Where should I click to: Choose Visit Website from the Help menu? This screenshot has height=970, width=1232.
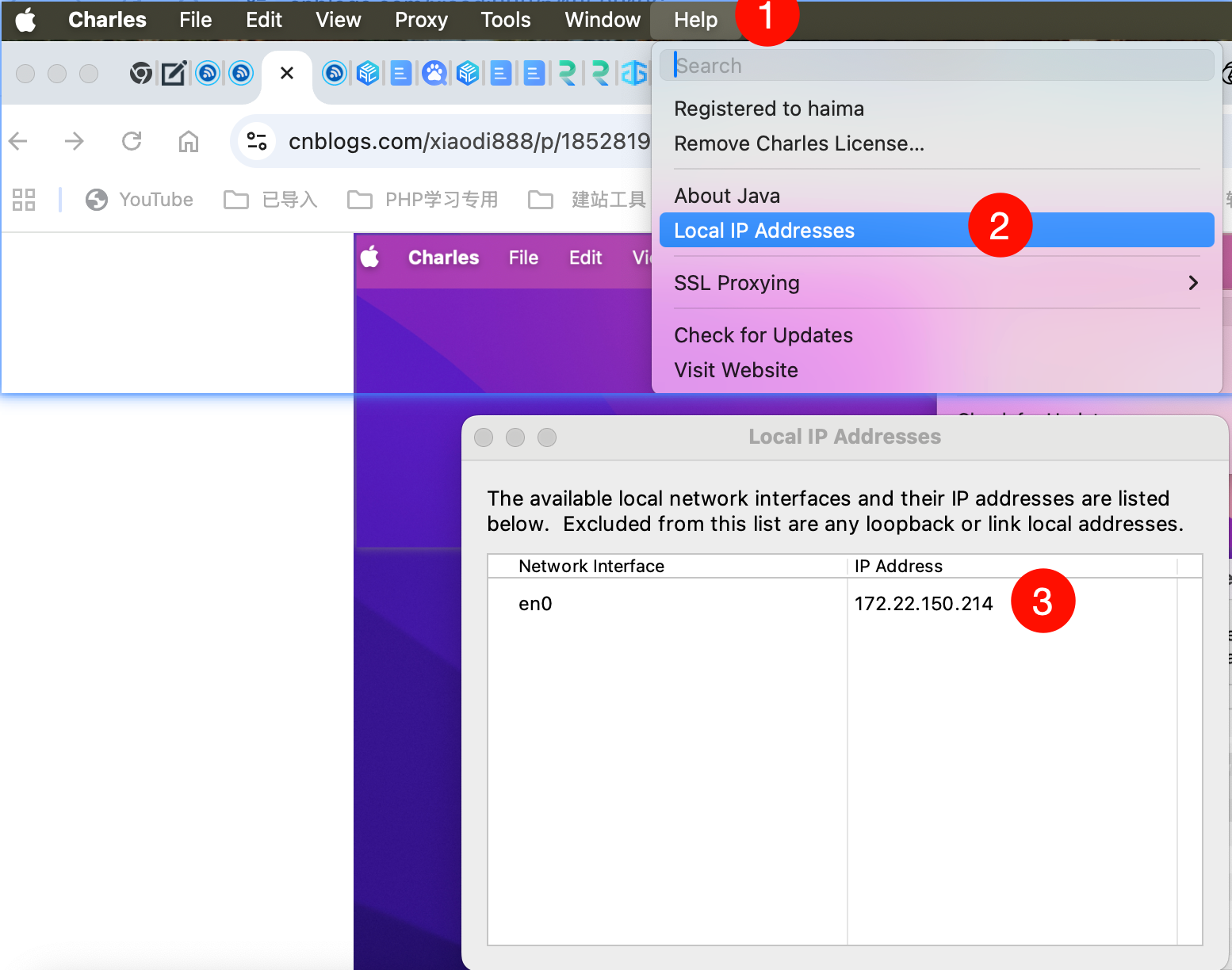pos(736,370)
